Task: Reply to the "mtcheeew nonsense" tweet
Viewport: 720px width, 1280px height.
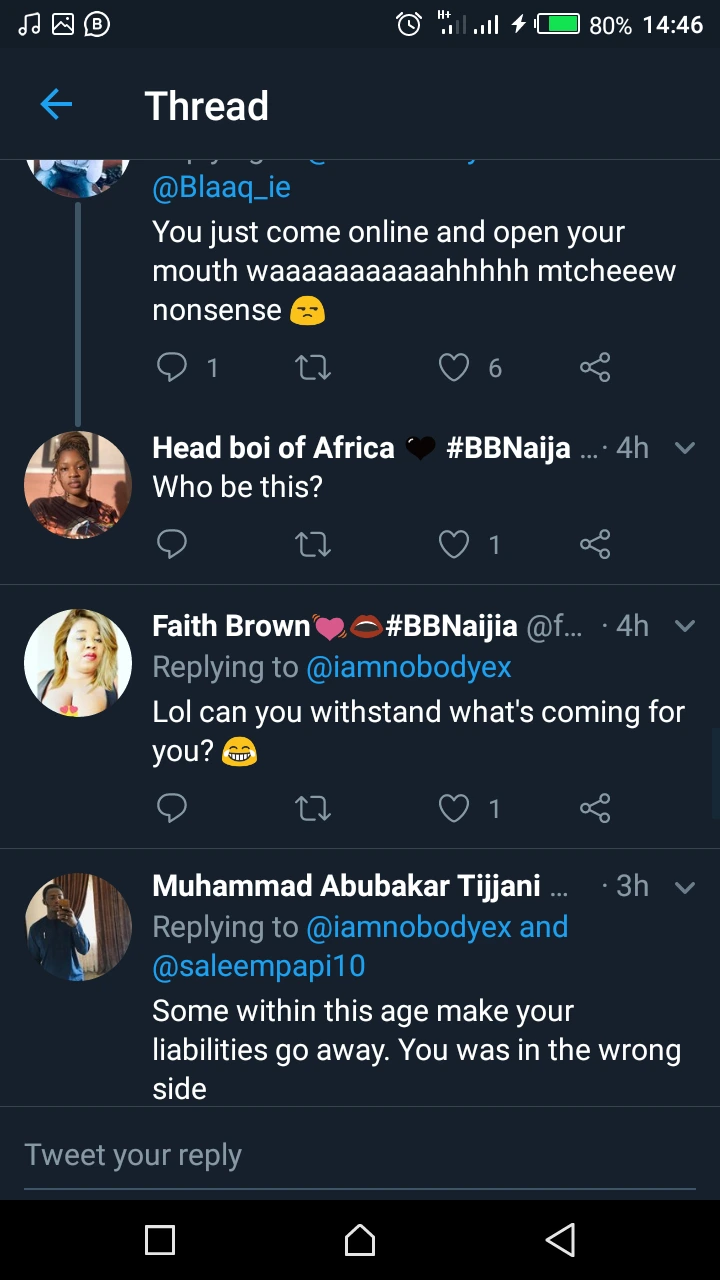Action: [172, 368]
